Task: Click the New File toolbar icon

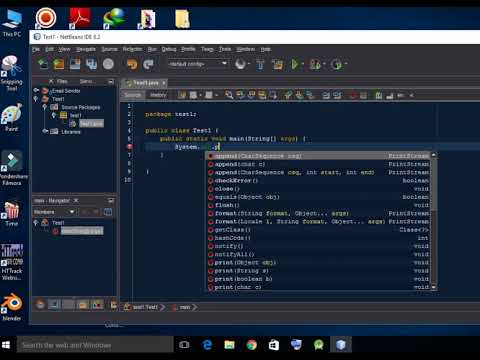Action: pyautogui.click(x=43, y=64)
